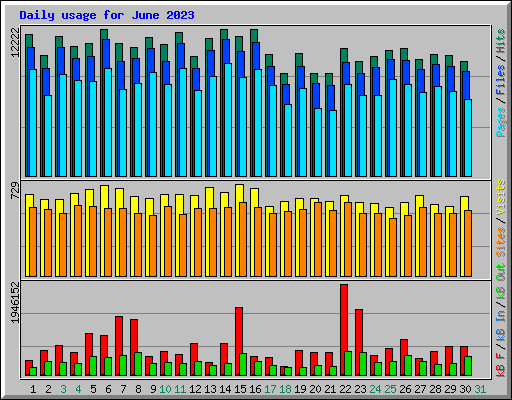Click green weekend day label 24
This screenshot has height=400, width=512.
point(375,389)
